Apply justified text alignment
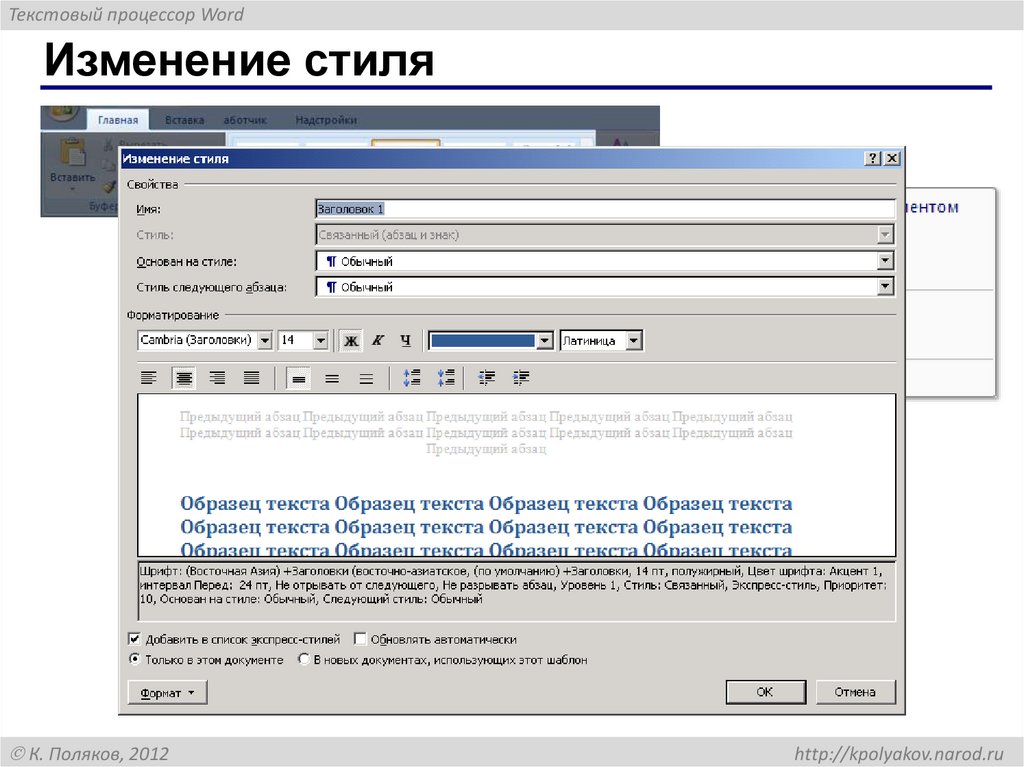Viewport: 1024px width, 767px height. pos(251,377)
